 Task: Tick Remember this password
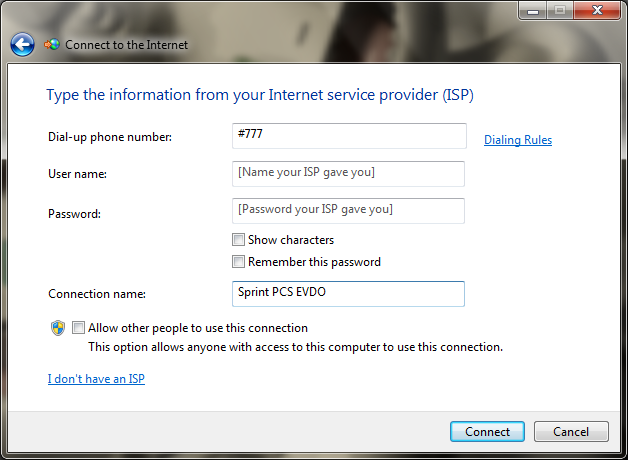pyautogui.click(x=238, y=262)
